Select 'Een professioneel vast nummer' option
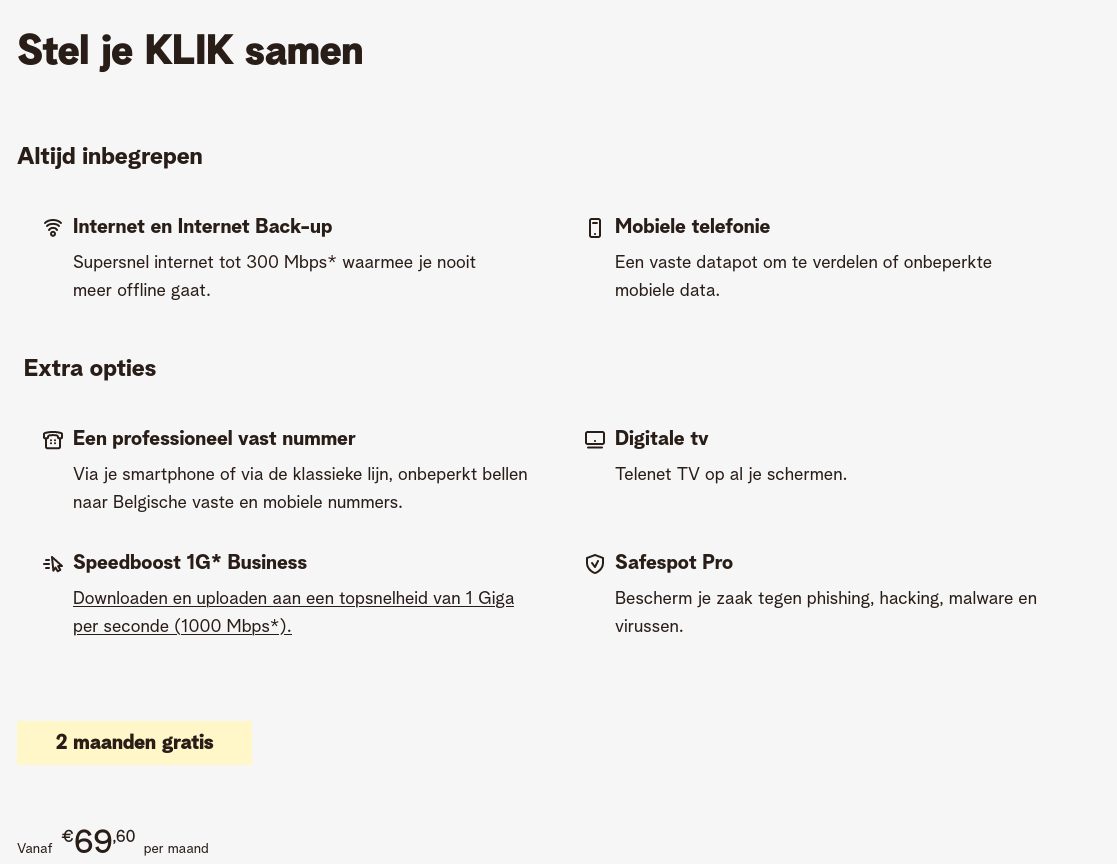The height and width of the screenshot is (864, 1117). click(x=214, y=439)
